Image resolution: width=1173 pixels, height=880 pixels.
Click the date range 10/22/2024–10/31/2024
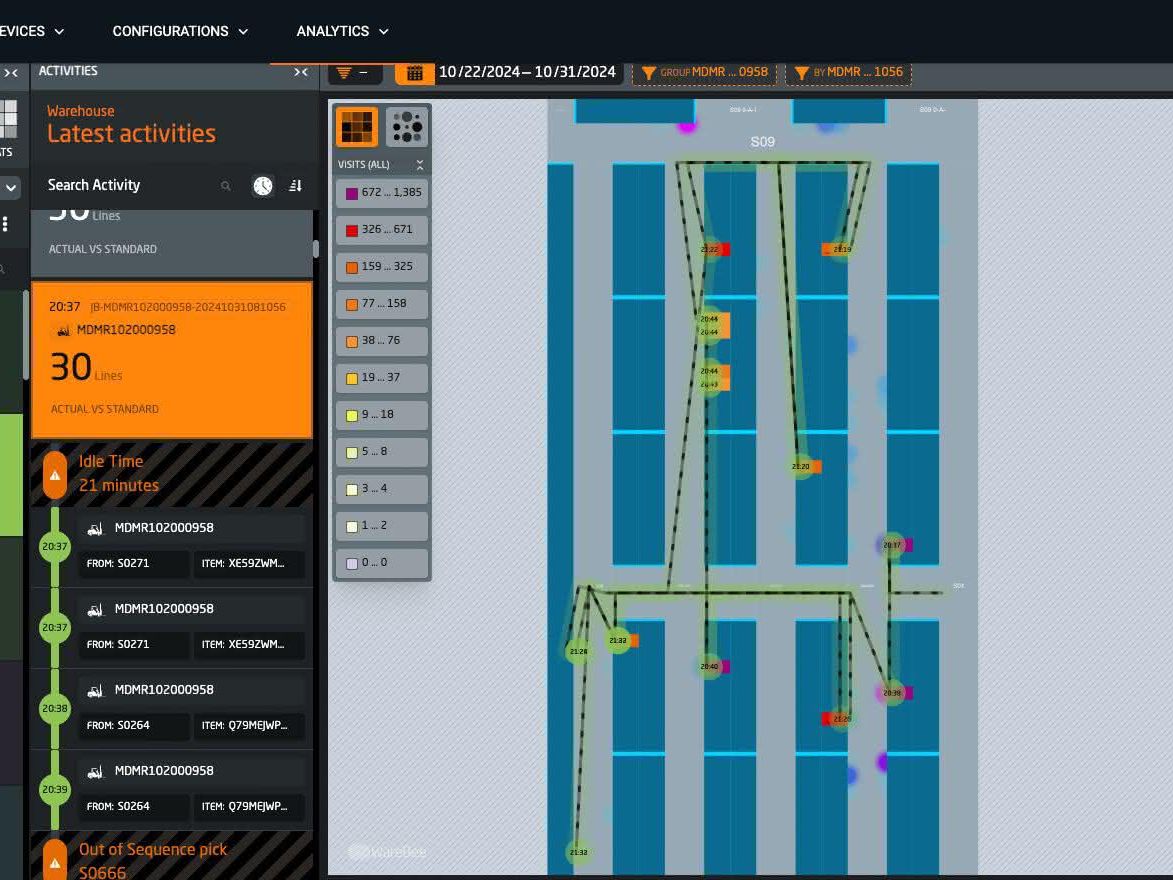(x=527, y=72)
